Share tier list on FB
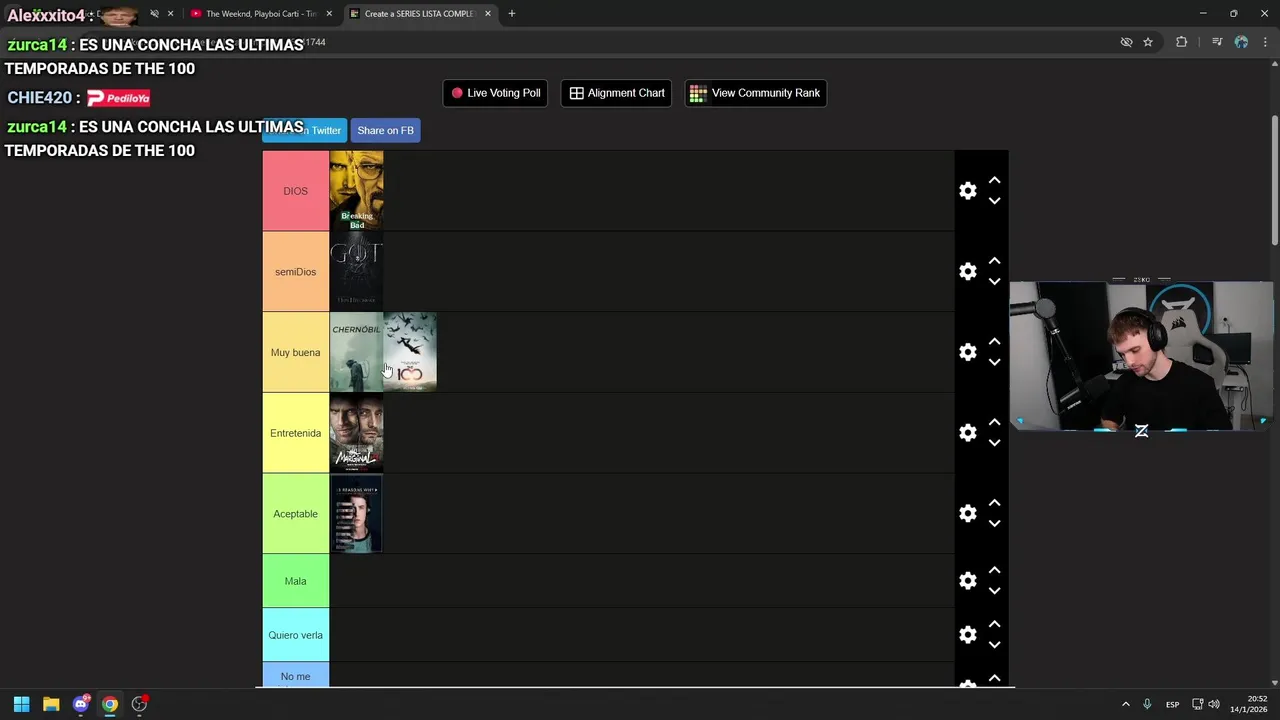1280x720 pixels. coord(385,130)
